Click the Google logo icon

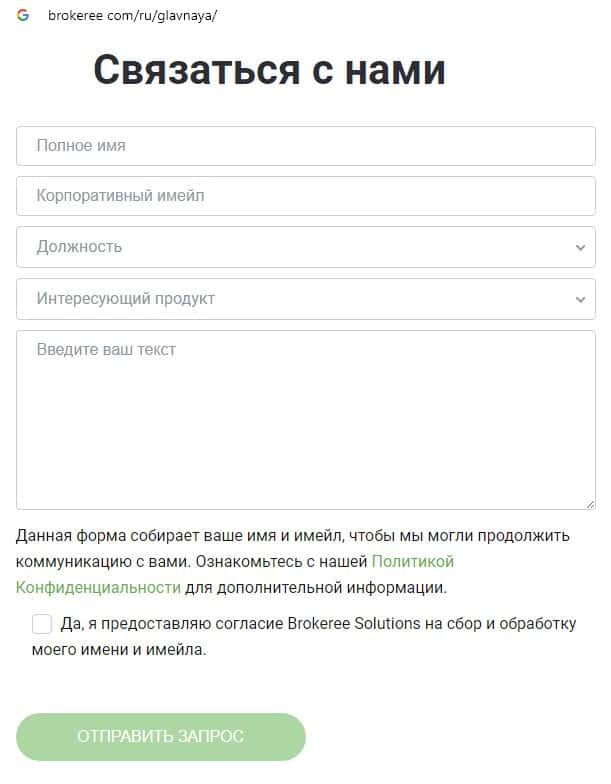(23, 16)
